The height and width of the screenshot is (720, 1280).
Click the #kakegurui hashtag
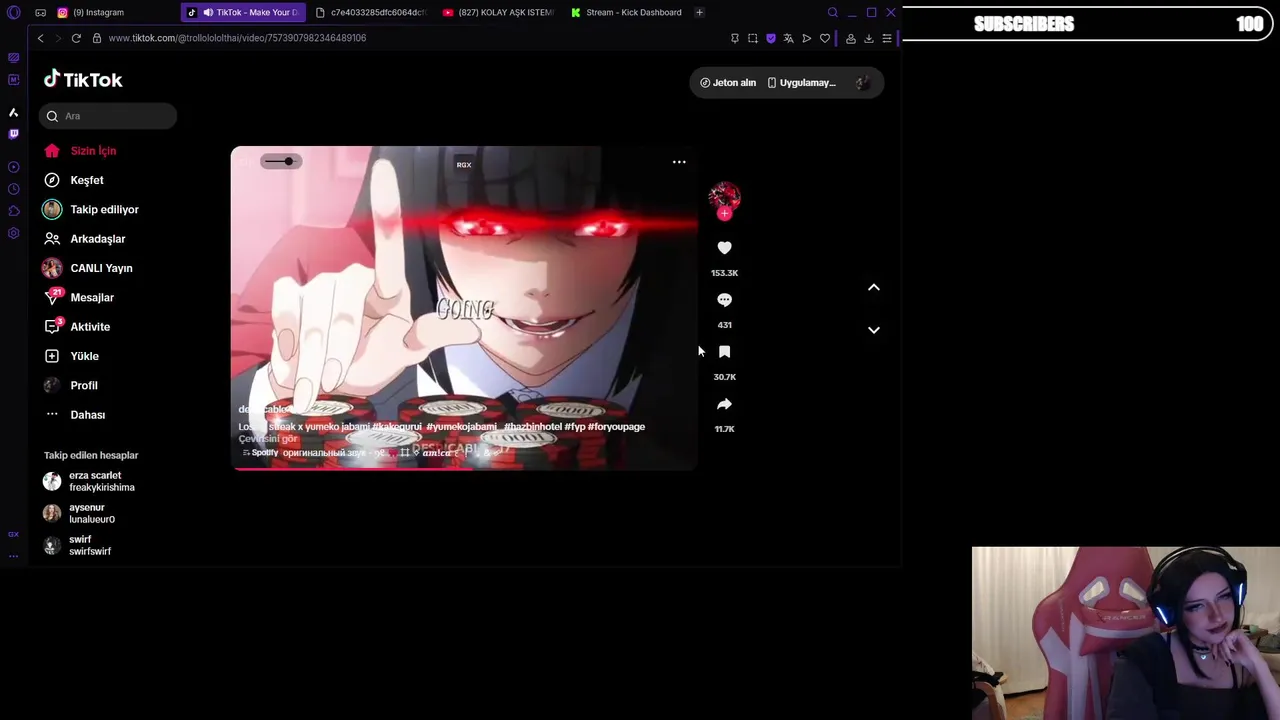[397, 427]
